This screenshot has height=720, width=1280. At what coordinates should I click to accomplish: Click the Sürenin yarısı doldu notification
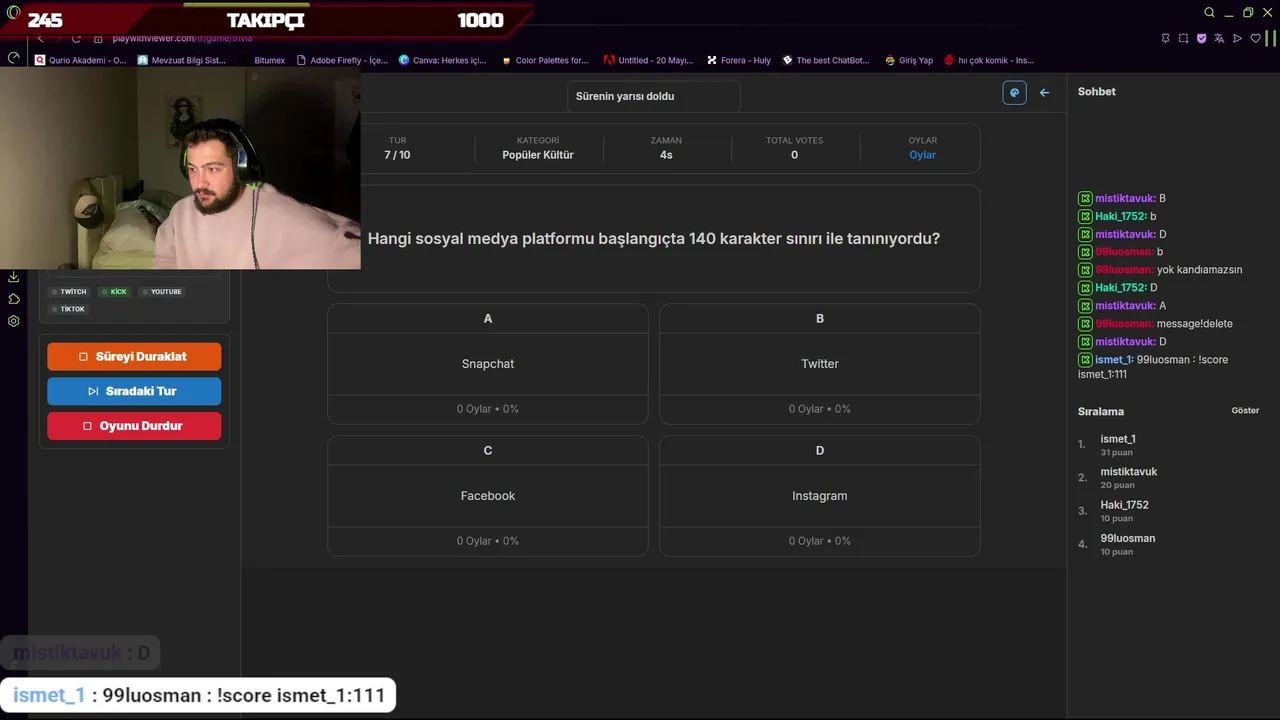click(654, 96)
